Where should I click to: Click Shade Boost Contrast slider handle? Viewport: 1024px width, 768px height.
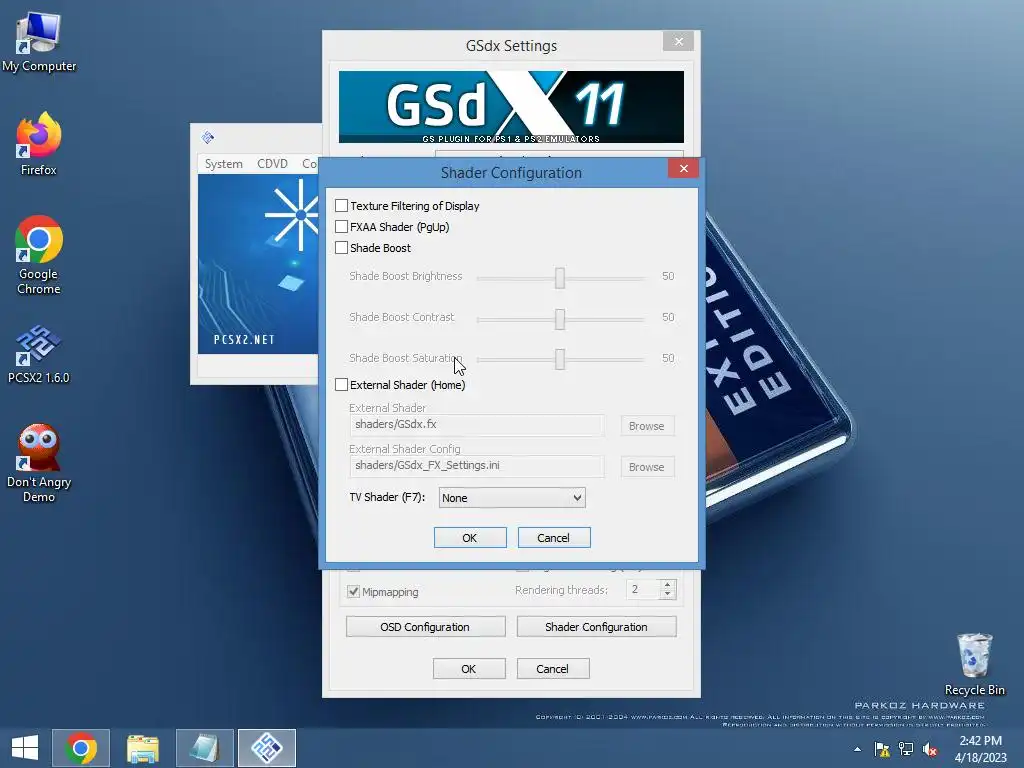[x=560, y=319]
